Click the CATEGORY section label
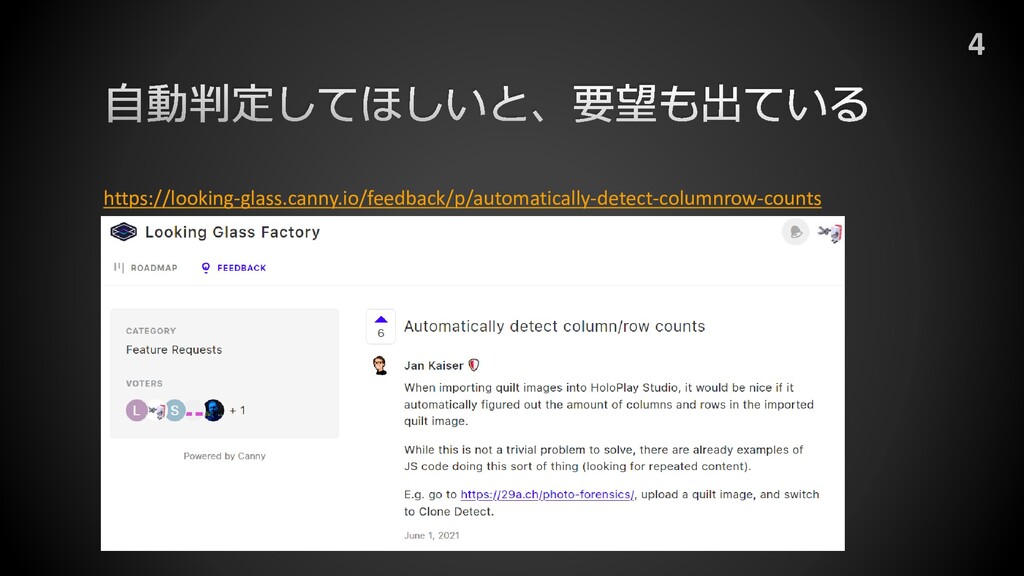Screen dimensions: 1024x576 coord(151,331)
